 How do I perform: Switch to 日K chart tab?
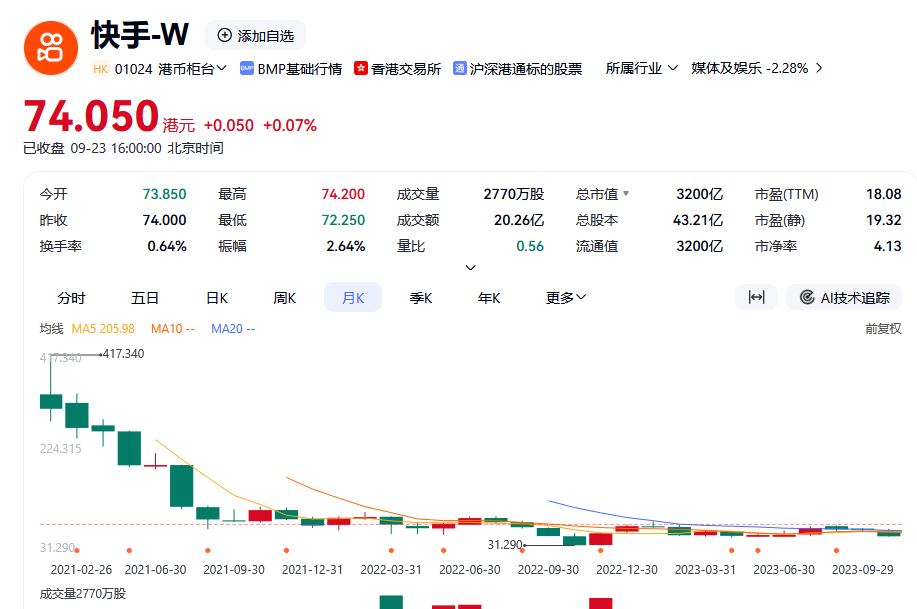pos(217,298)
